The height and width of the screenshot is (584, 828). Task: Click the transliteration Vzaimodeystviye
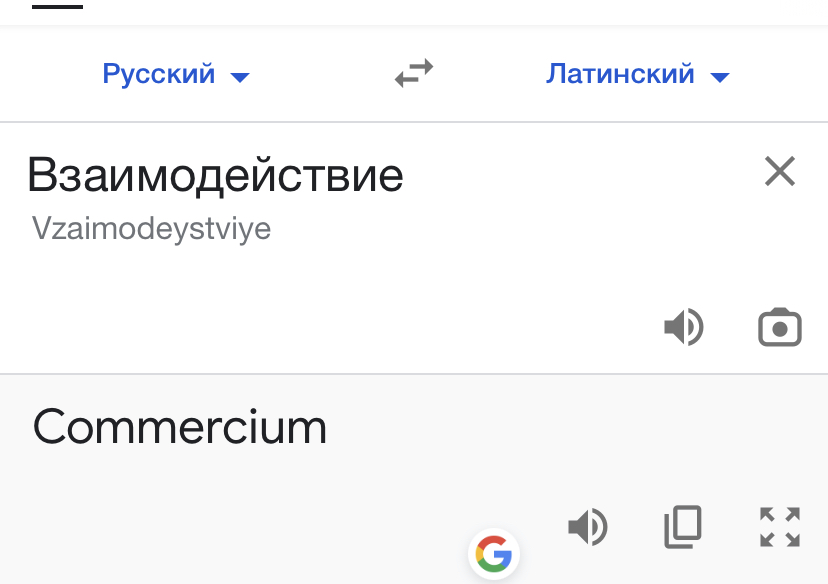pyautogui.click(x=151, y=229)
